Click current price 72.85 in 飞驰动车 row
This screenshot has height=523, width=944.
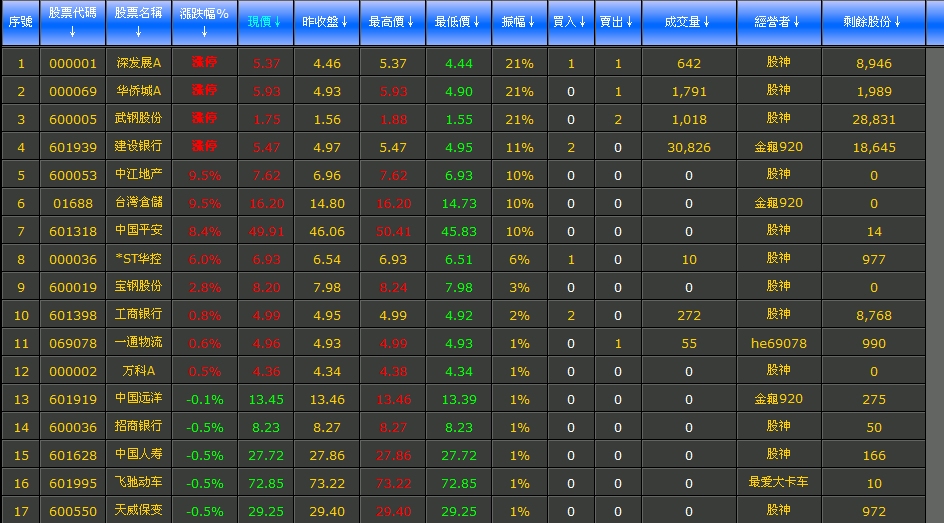point(266,483)
